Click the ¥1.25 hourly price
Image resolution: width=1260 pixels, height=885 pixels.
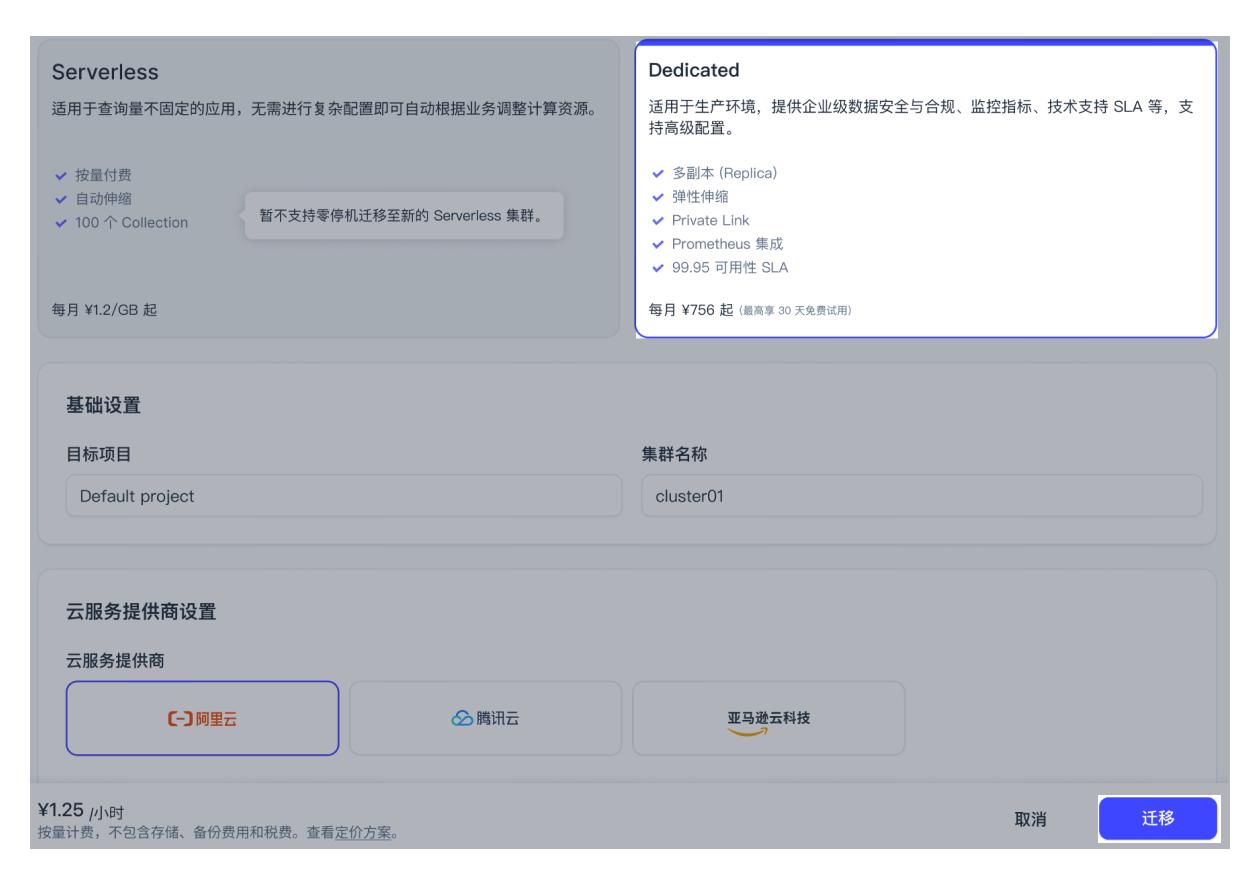pos(60,810)
